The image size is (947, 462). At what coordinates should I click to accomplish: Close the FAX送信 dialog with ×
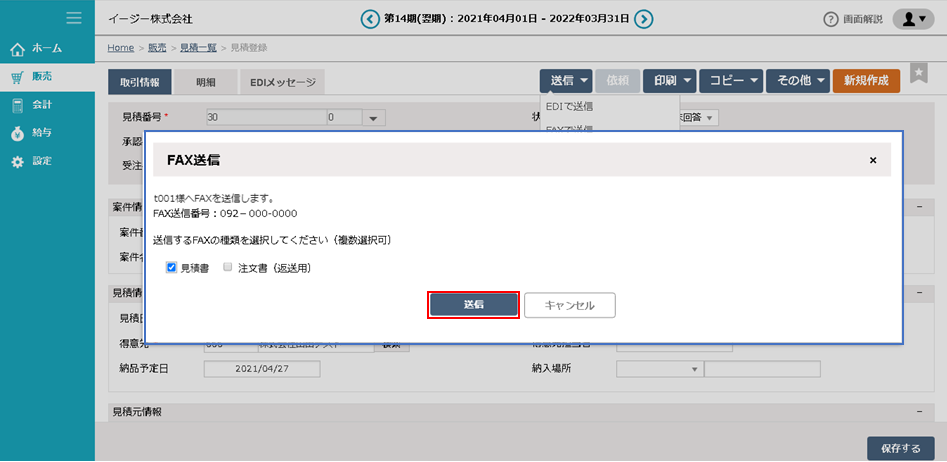(872, 160)
